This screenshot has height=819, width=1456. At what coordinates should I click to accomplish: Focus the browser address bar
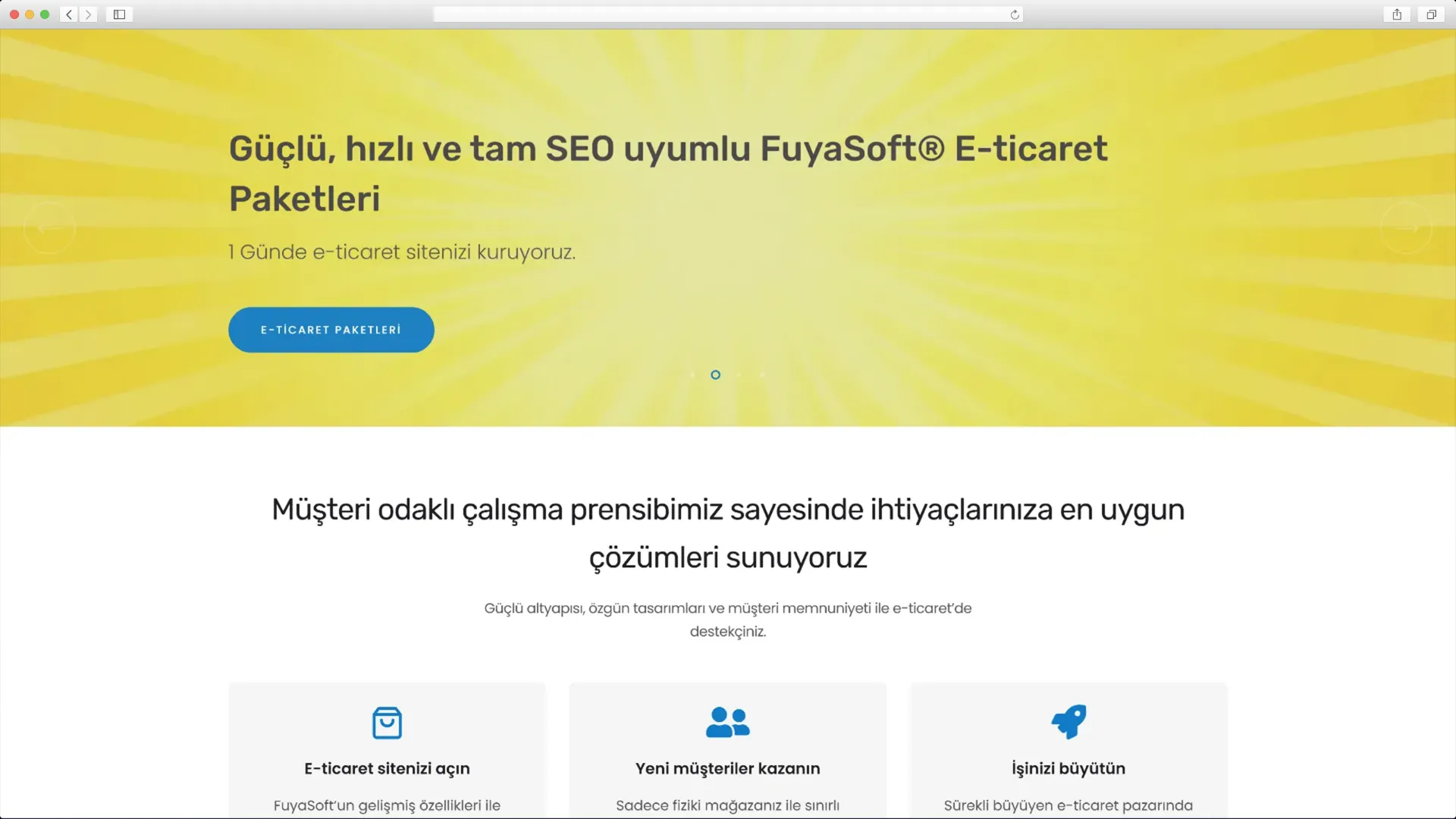(720, 14)
